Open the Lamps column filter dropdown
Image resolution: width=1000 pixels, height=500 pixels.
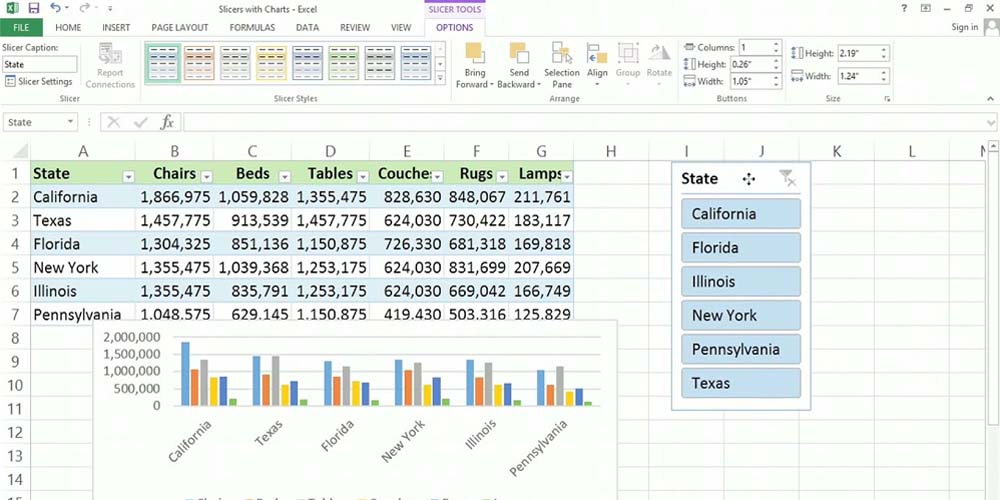[x=567, y=177]
